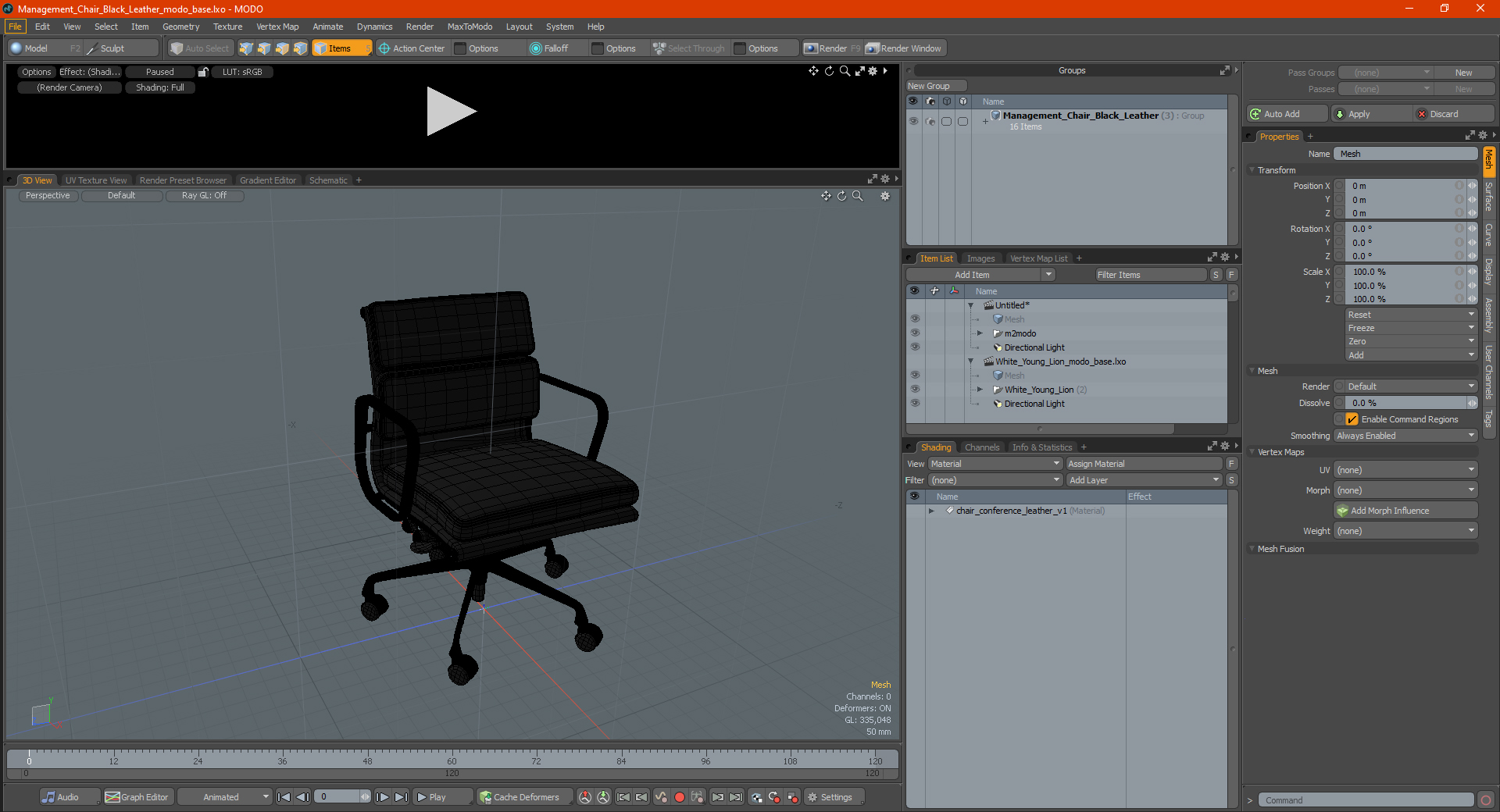
Task: Switch to Edges selection mode
Action: point(264,48)
